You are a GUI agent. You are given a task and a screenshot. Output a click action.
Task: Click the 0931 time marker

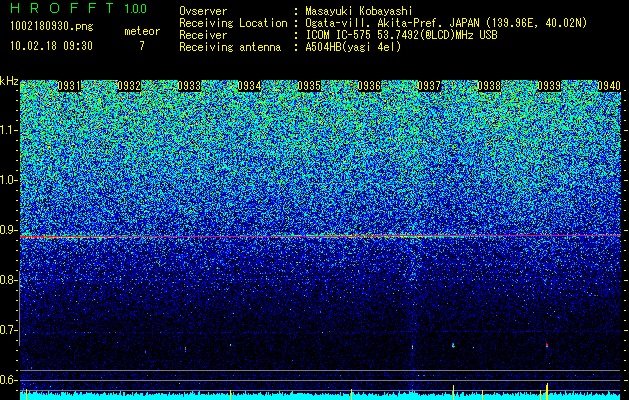click(69, 86)
